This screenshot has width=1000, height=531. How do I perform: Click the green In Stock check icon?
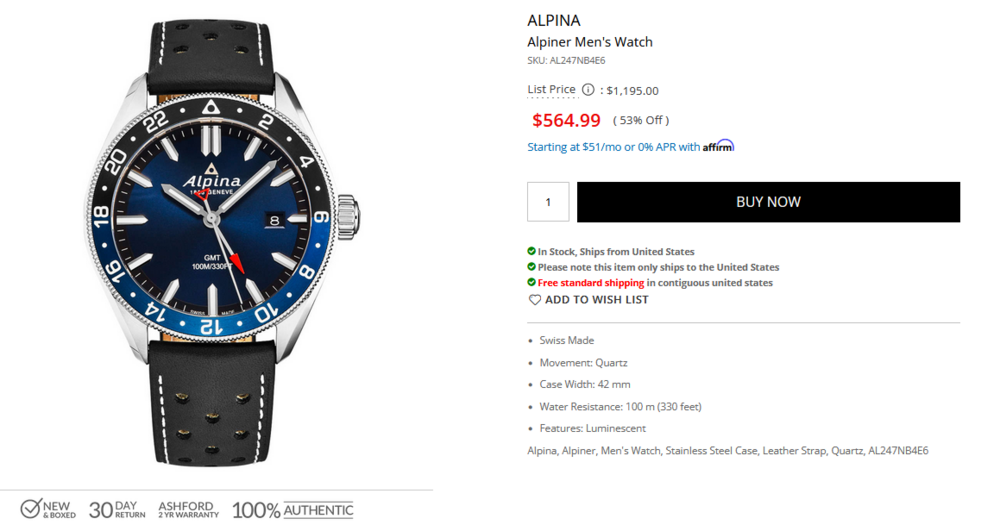click(x=532, y=252)
